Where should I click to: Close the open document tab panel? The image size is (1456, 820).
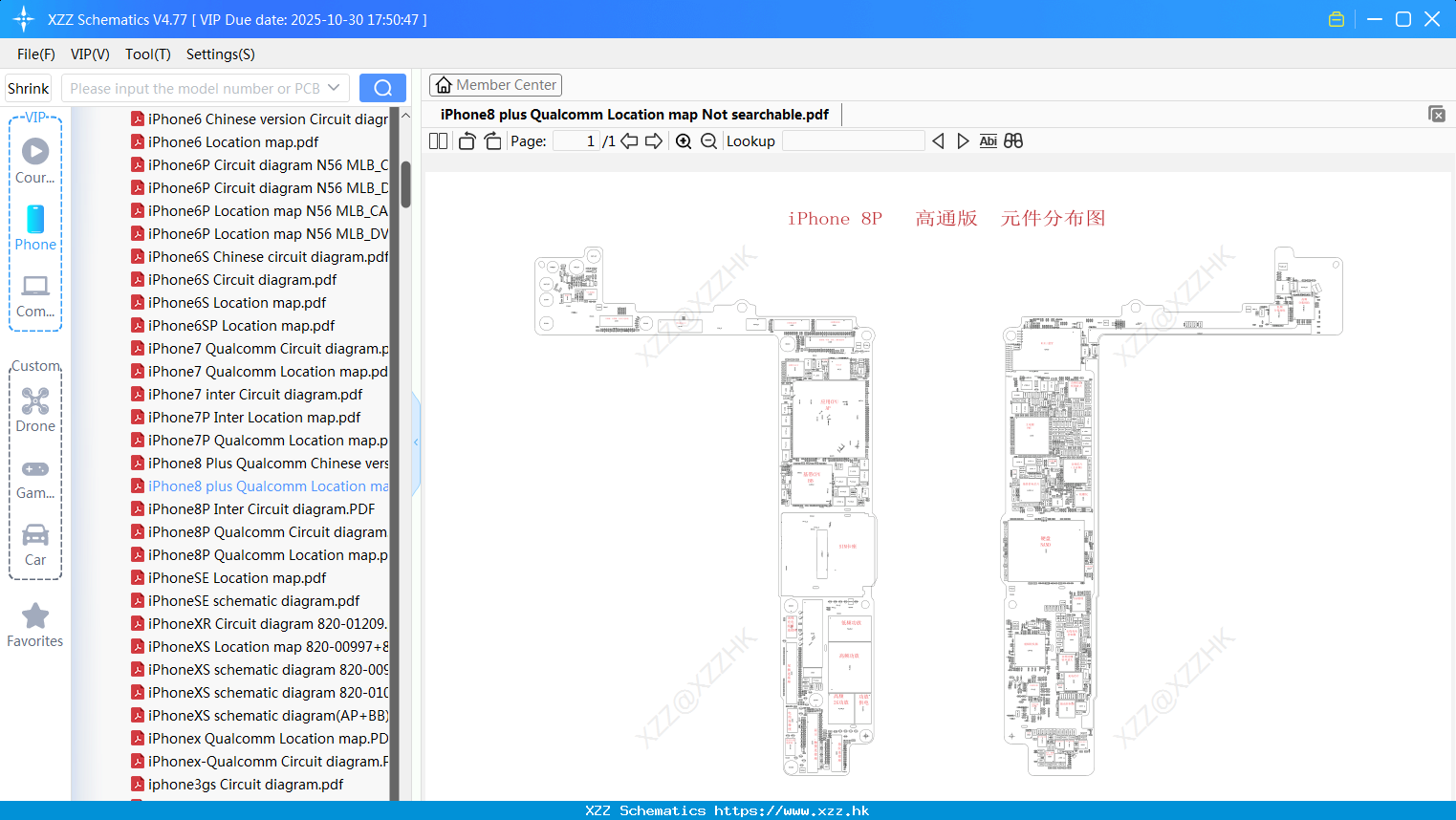point(1437,114)
